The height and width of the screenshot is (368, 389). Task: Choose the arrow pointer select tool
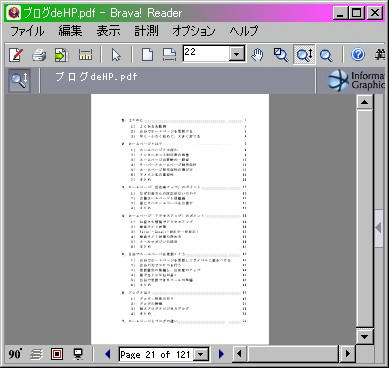[x=116, y=55]
